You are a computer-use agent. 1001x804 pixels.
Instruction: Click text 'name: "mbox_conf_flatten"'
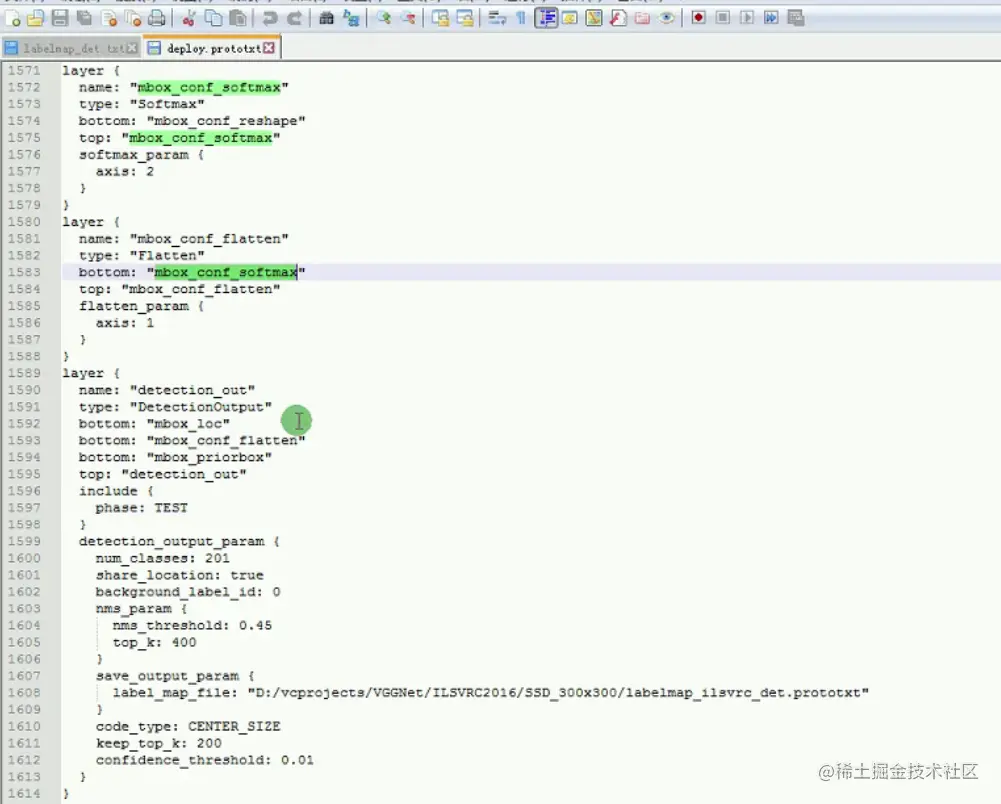coord(184,239)
